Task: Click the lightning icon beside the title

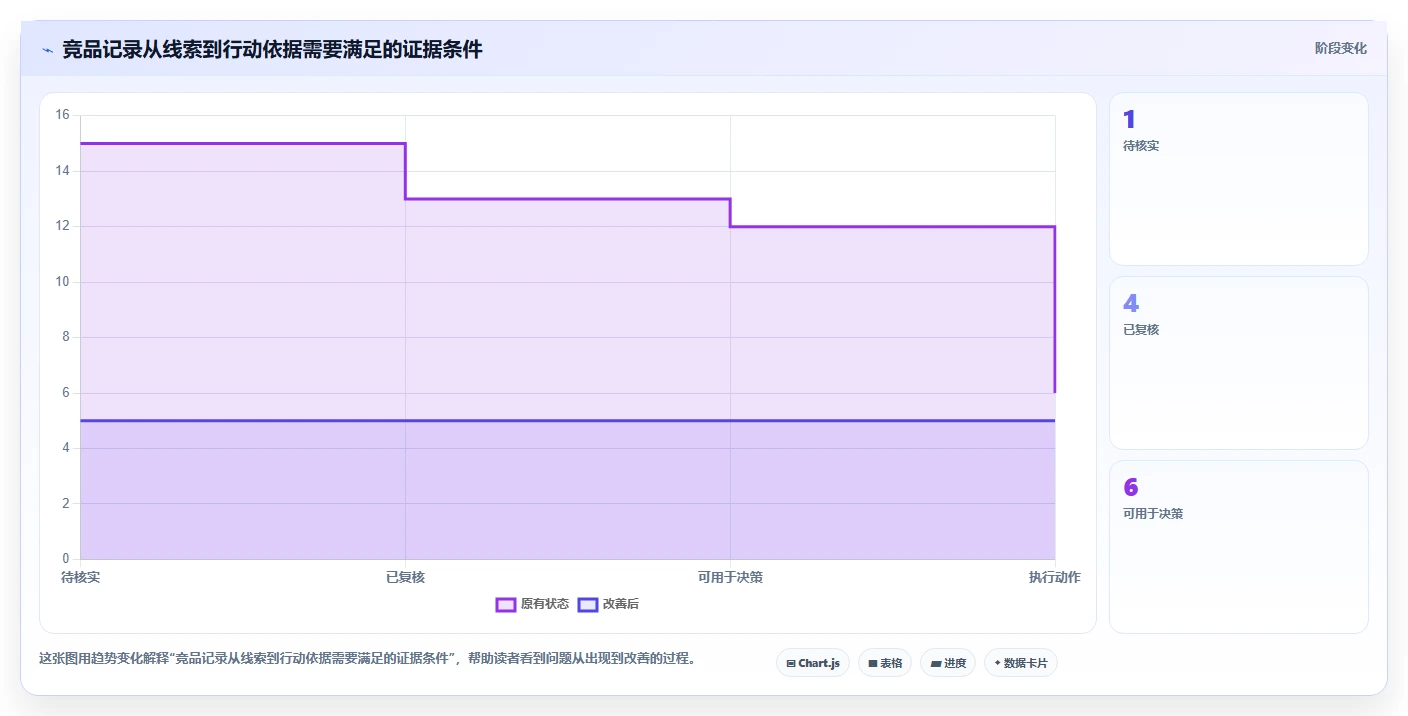Action: click(x=47, y=50)
